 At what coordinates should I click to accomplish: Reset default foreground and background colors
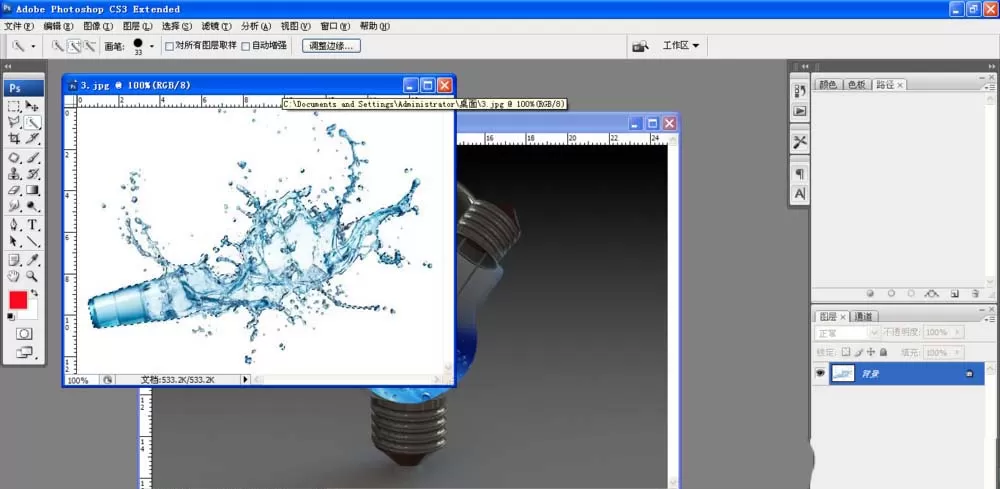(x=11, y=317)
